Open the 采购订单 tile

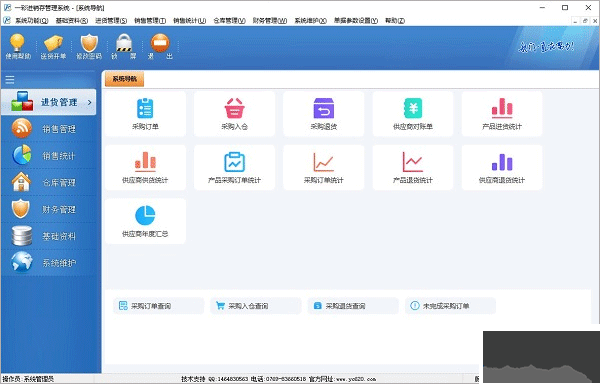(x=145, y=114)
